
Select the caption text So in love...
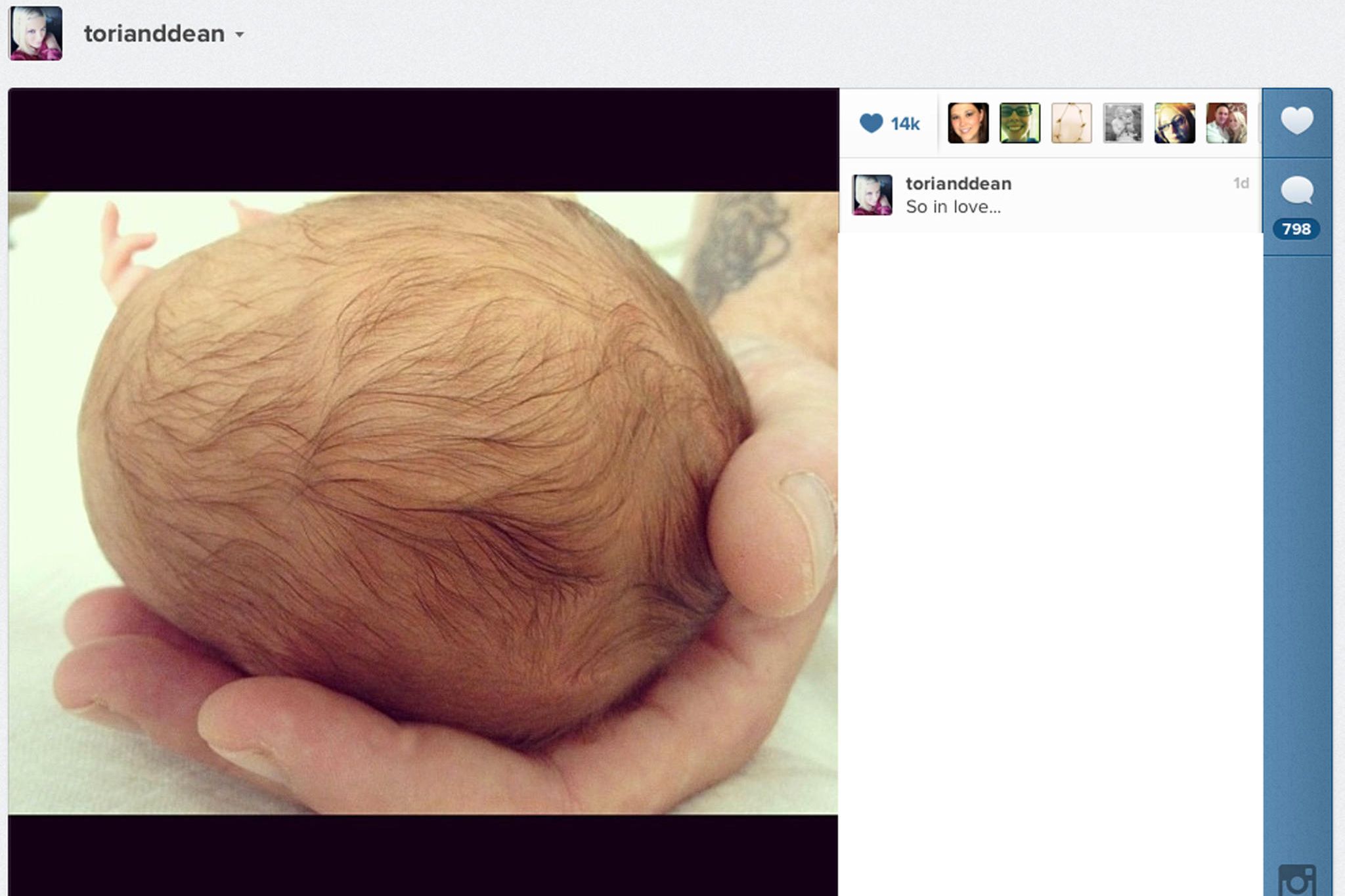(953, 207)
